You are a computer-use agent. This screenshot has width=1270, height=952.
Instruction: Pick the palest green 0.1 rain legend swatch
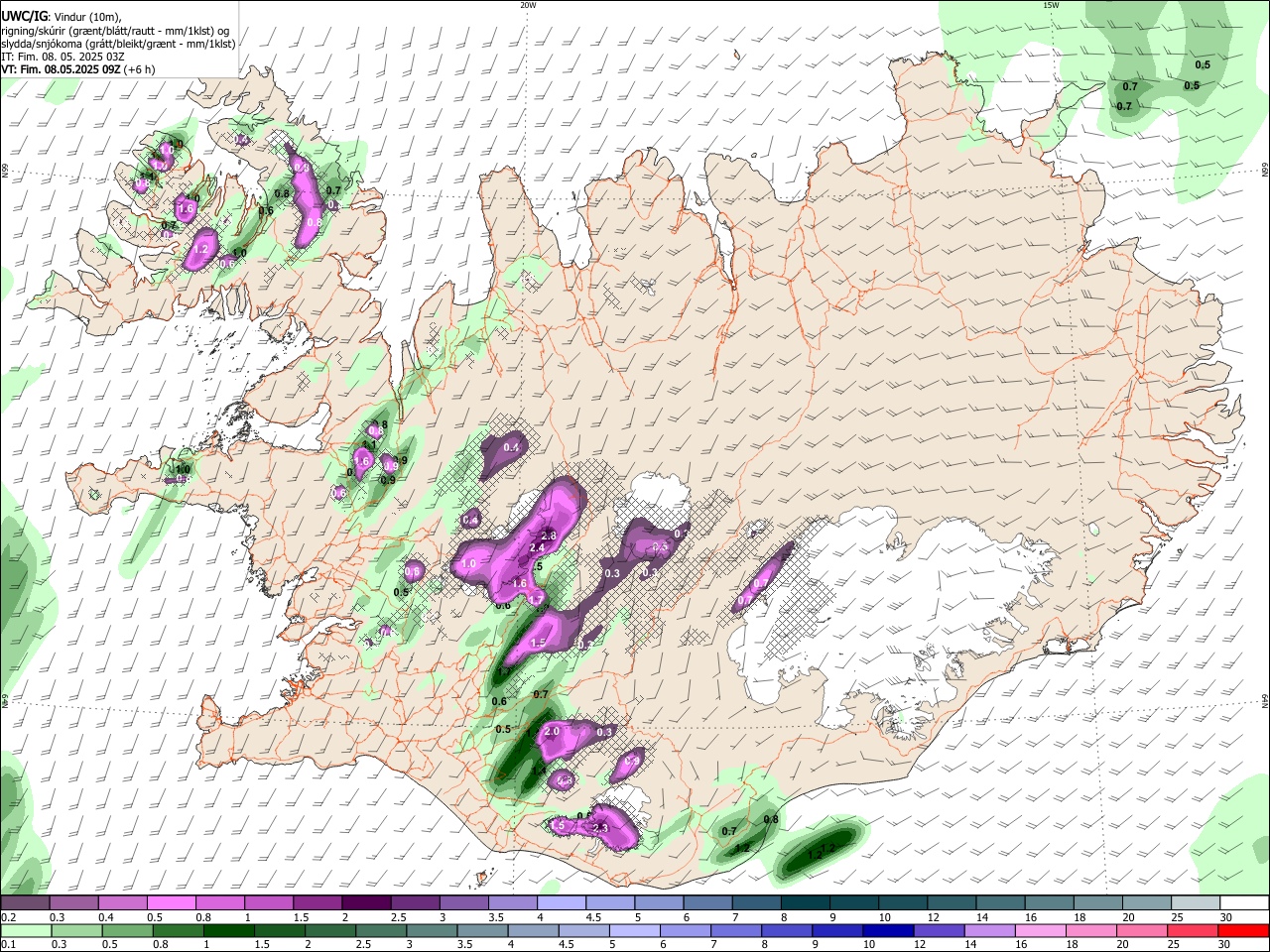tap(26, 931)
